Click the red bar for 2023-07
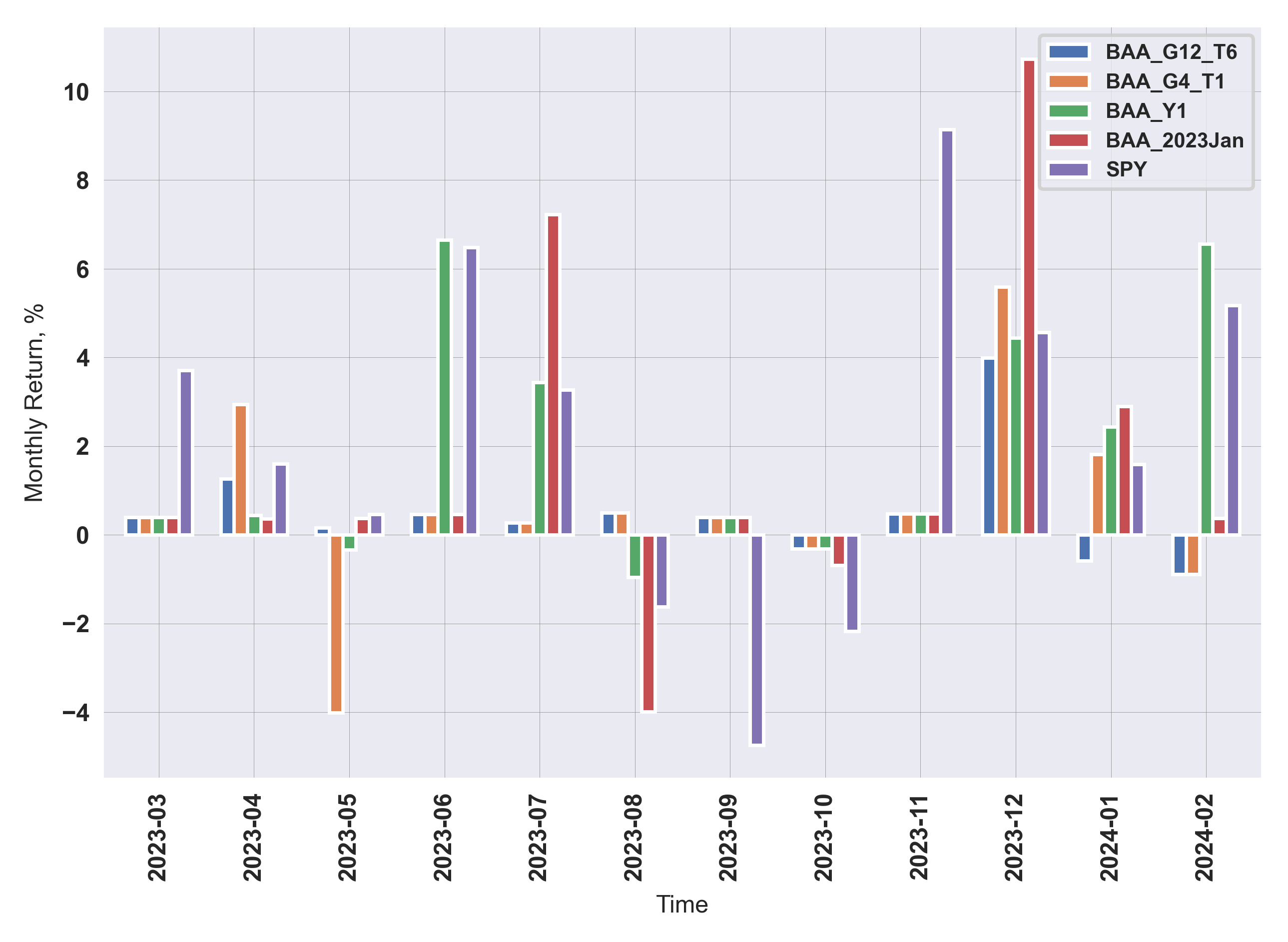This screenshot has height=942, width=1288. pos(553,375)
